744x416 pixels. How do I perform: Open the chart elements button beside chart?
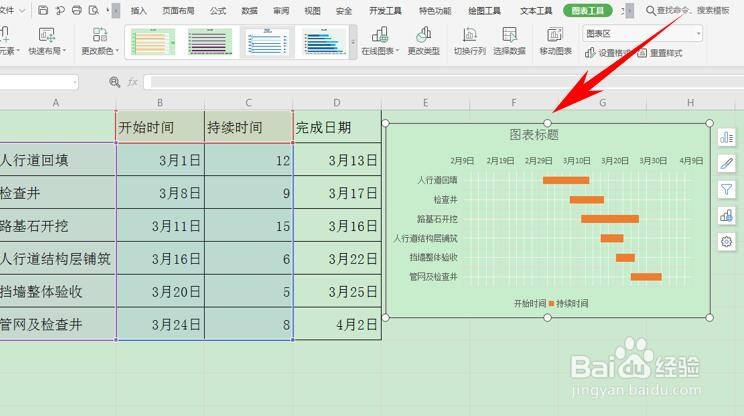coord(726,138)
